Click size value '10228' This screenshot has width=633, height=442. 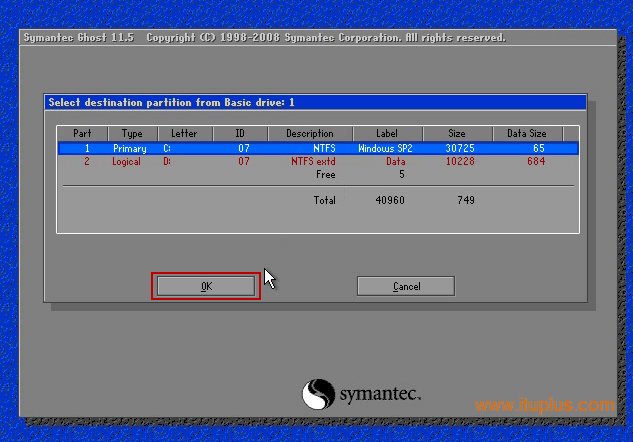(460, 161)
